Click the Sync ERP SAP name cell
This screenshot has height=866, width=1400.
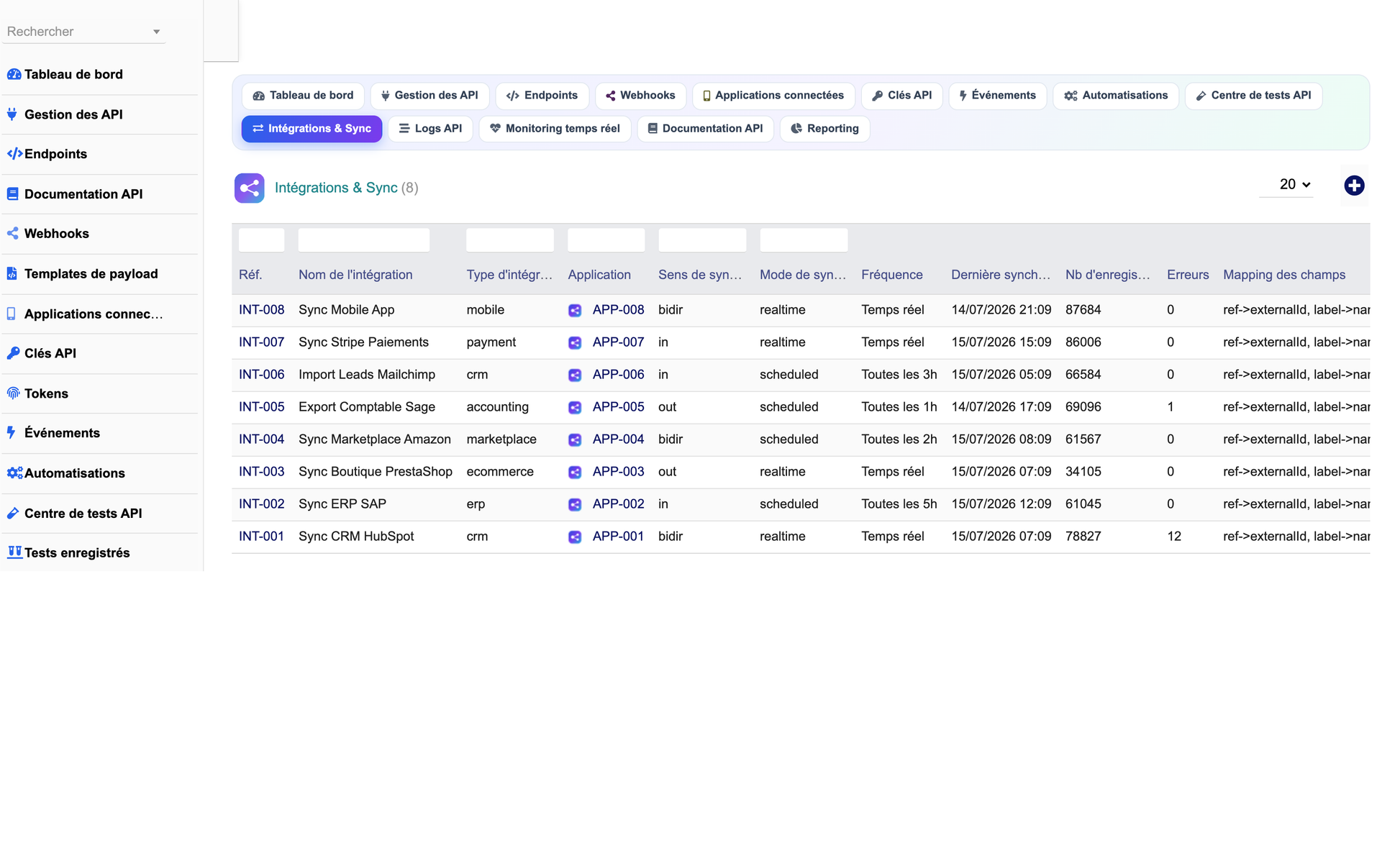pyautogui.click(x=342, y=504)
